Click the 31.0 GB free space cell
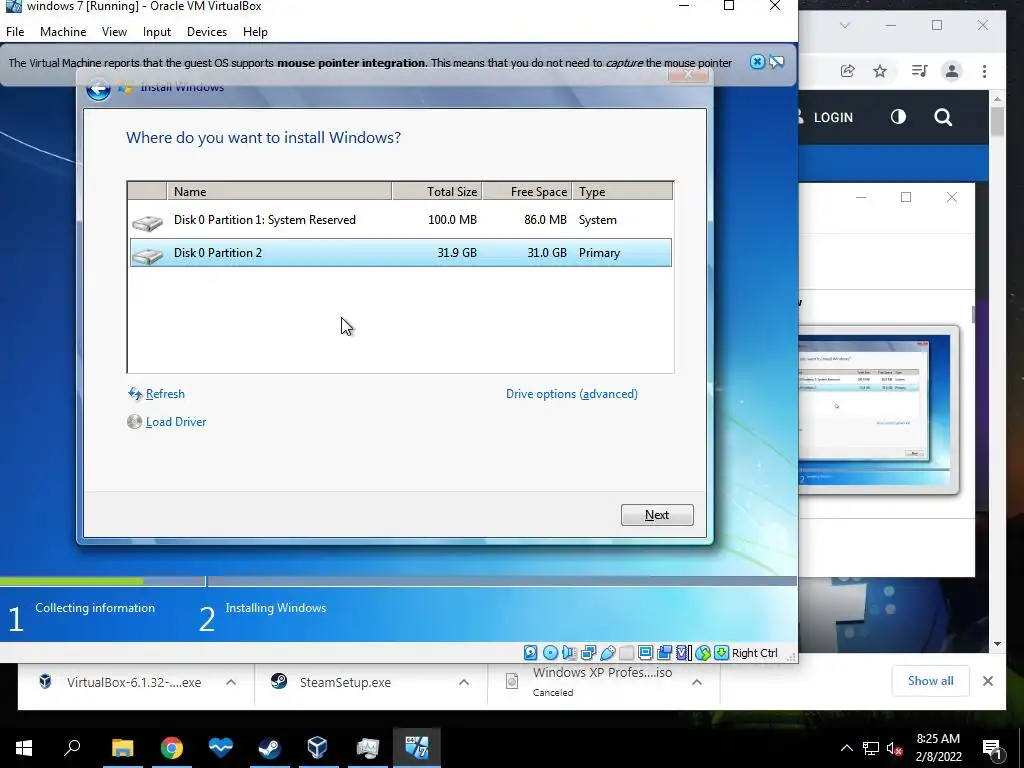 pyautogui.click(x=547, y=253)
